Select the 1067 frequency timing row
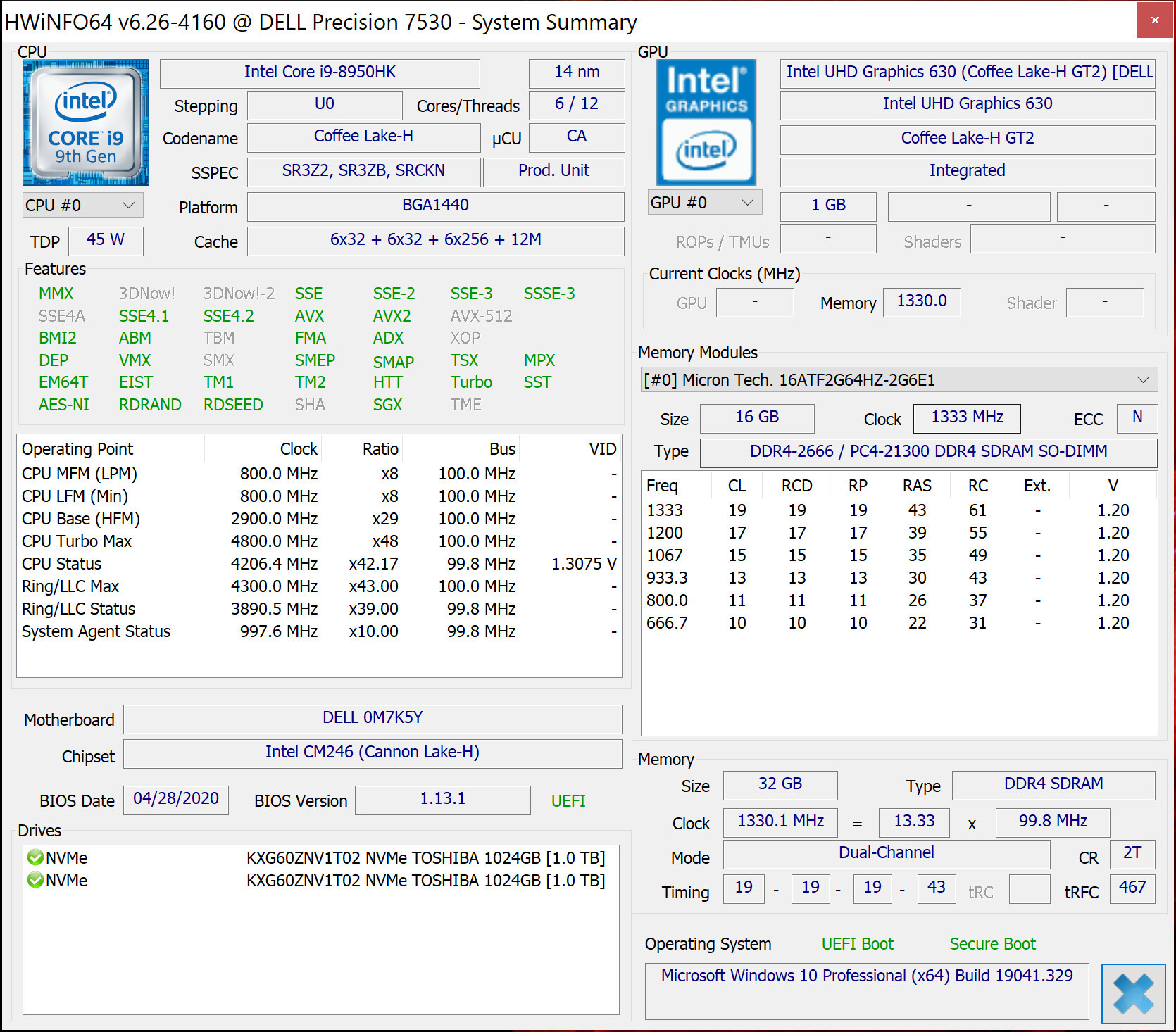1176x1032 pixels. (x=899, y=555)
